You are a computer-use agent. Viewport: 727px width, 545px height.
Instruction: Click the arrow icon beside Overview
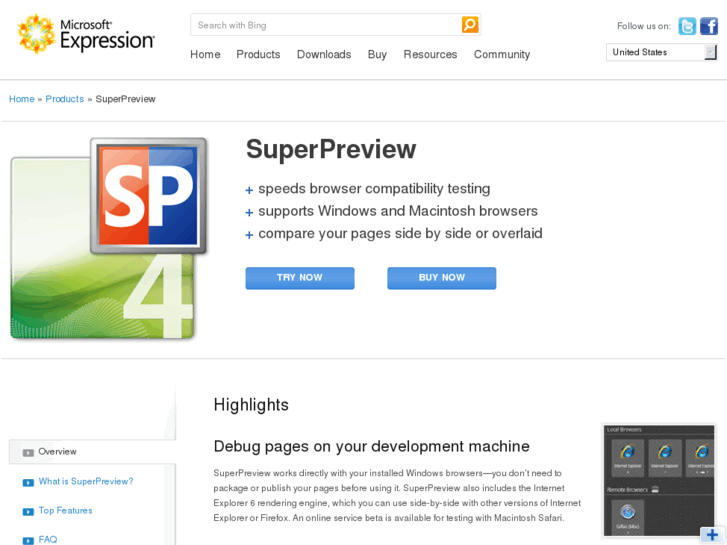click(x=28, y=453)
